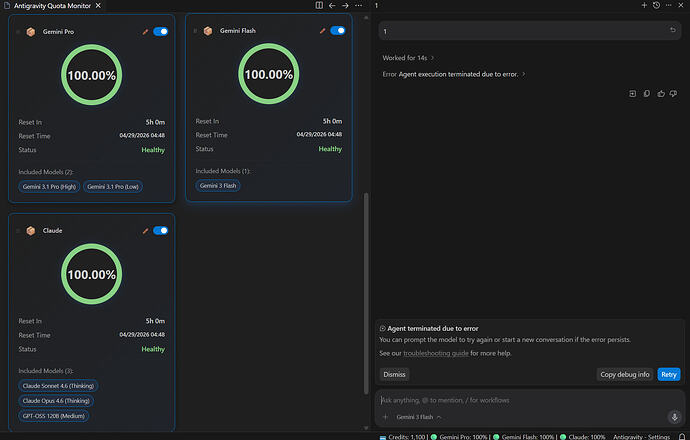Image resolution: width=690 pixels, height=440 pixels.
Task: Click the Healthy status in Gemini Flash card
Action: point(330,149)
